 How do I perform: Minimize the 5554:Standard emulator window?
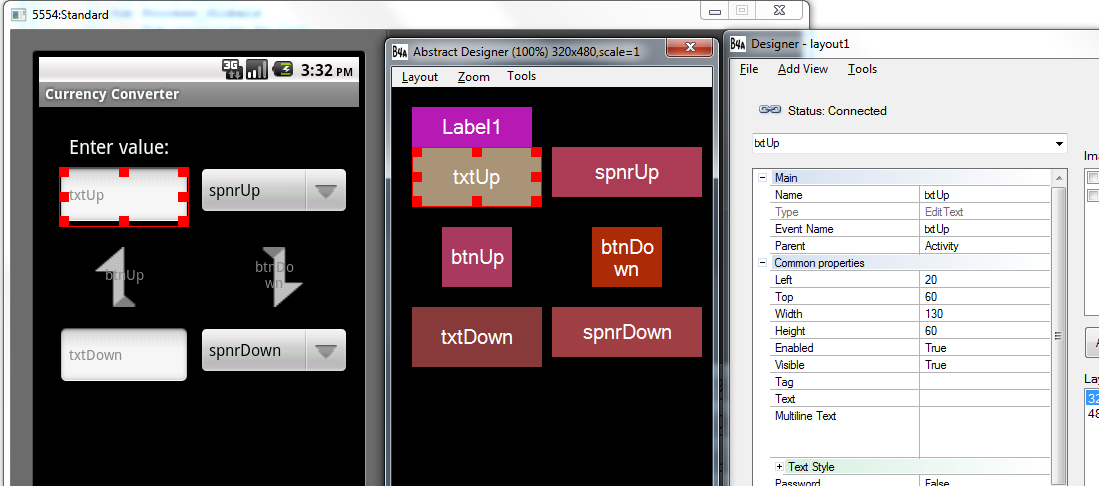715,10
